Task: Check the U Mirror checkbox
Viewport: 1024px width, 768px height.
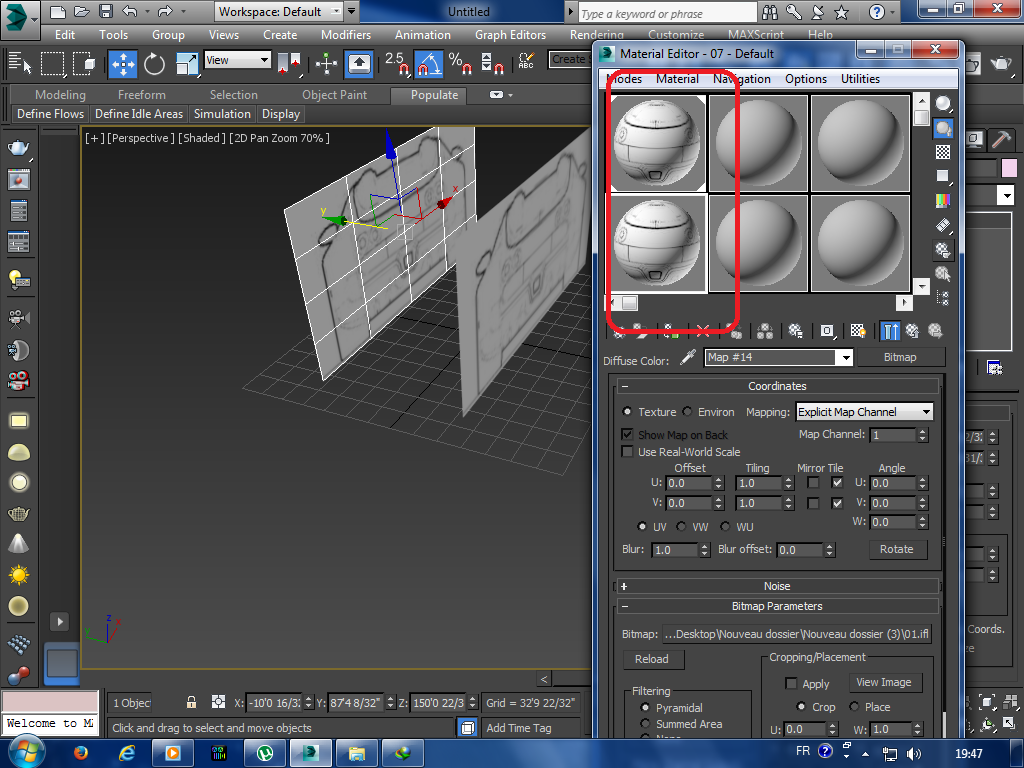Action: click(813, 483)
